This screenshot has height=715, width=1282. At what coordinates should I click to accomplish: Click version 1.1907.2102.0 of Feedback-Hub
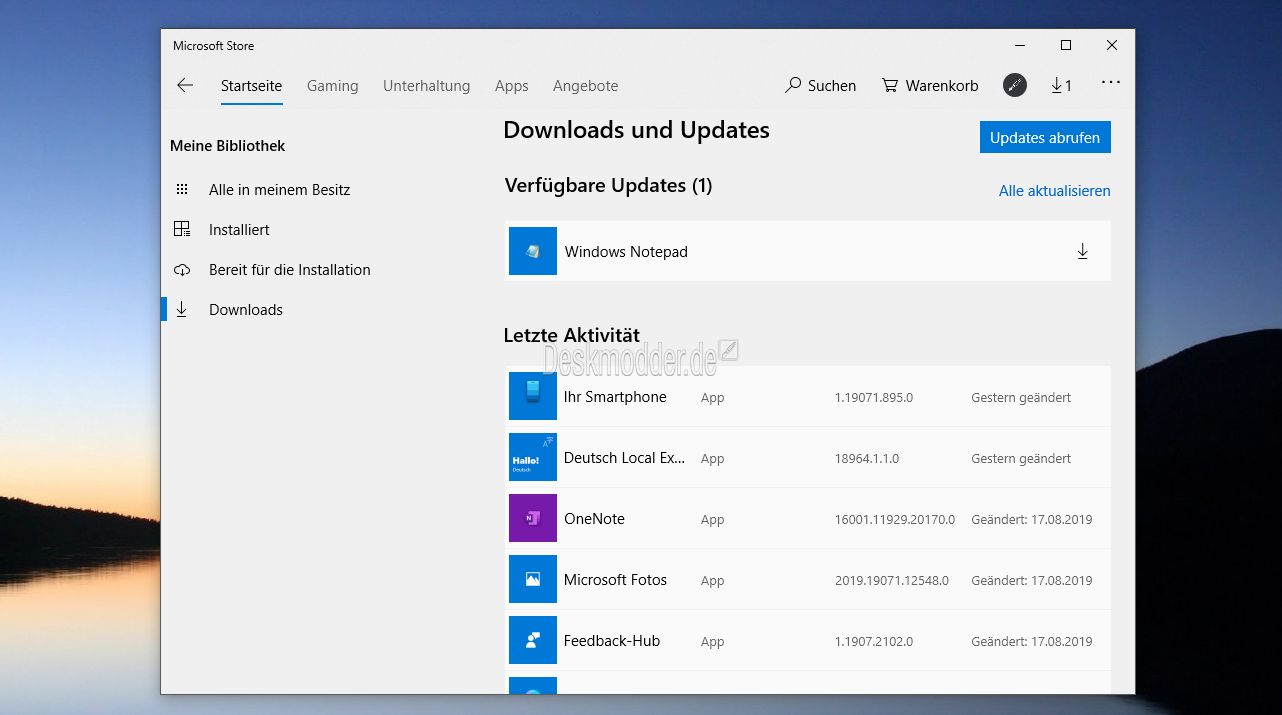pos(873,642)
